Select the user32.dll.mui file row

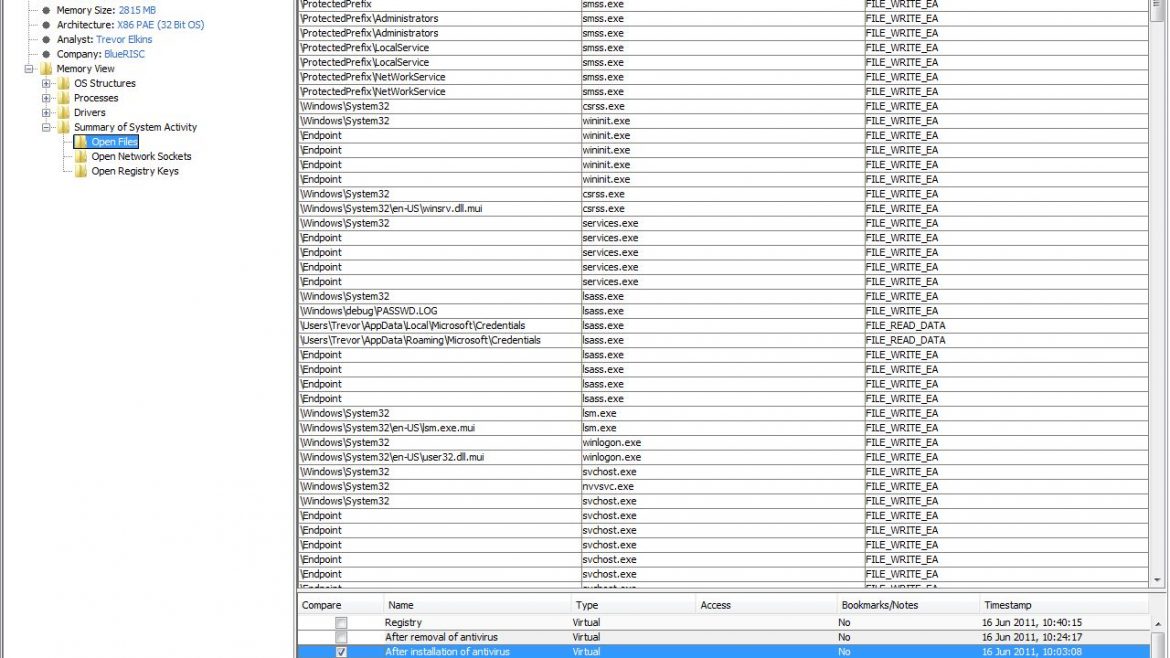(723, 457)
